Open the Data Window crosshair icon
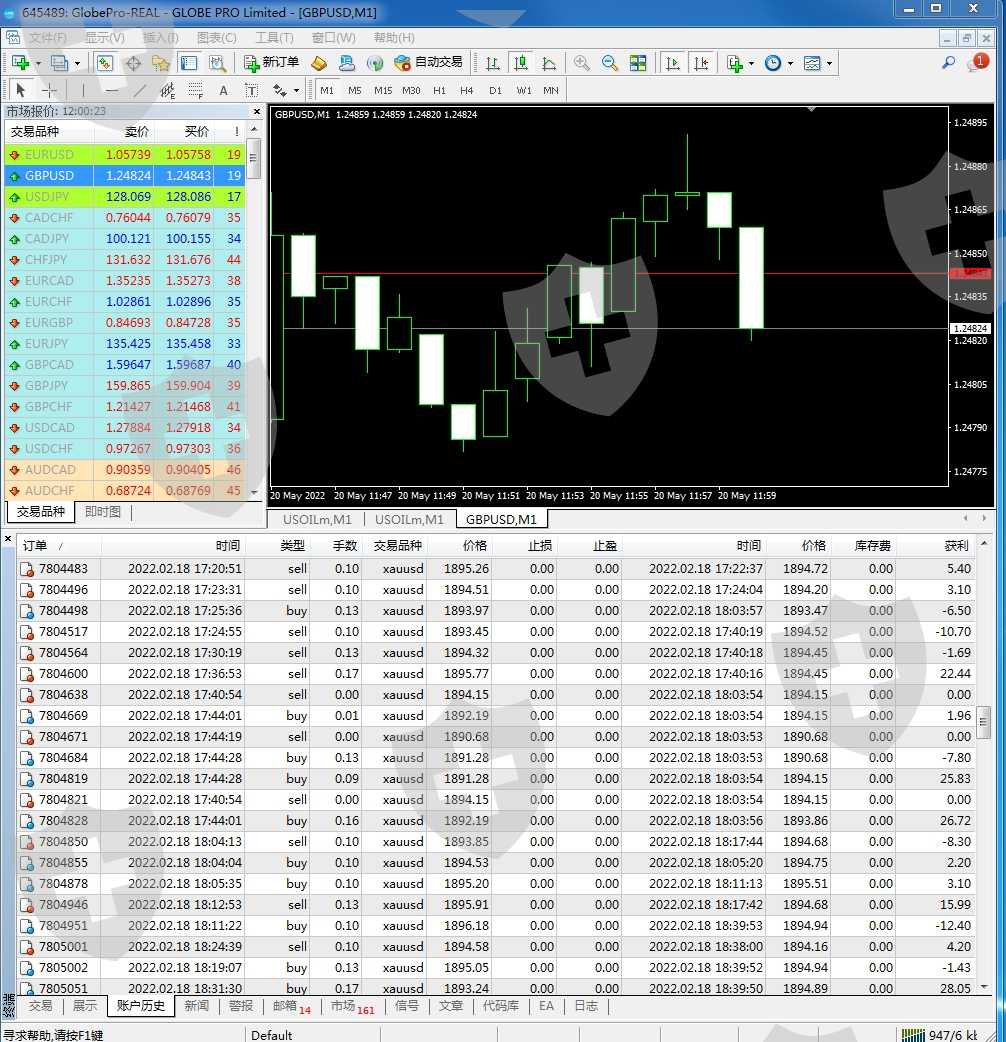 pyautogui.click(x=133, y=63)
